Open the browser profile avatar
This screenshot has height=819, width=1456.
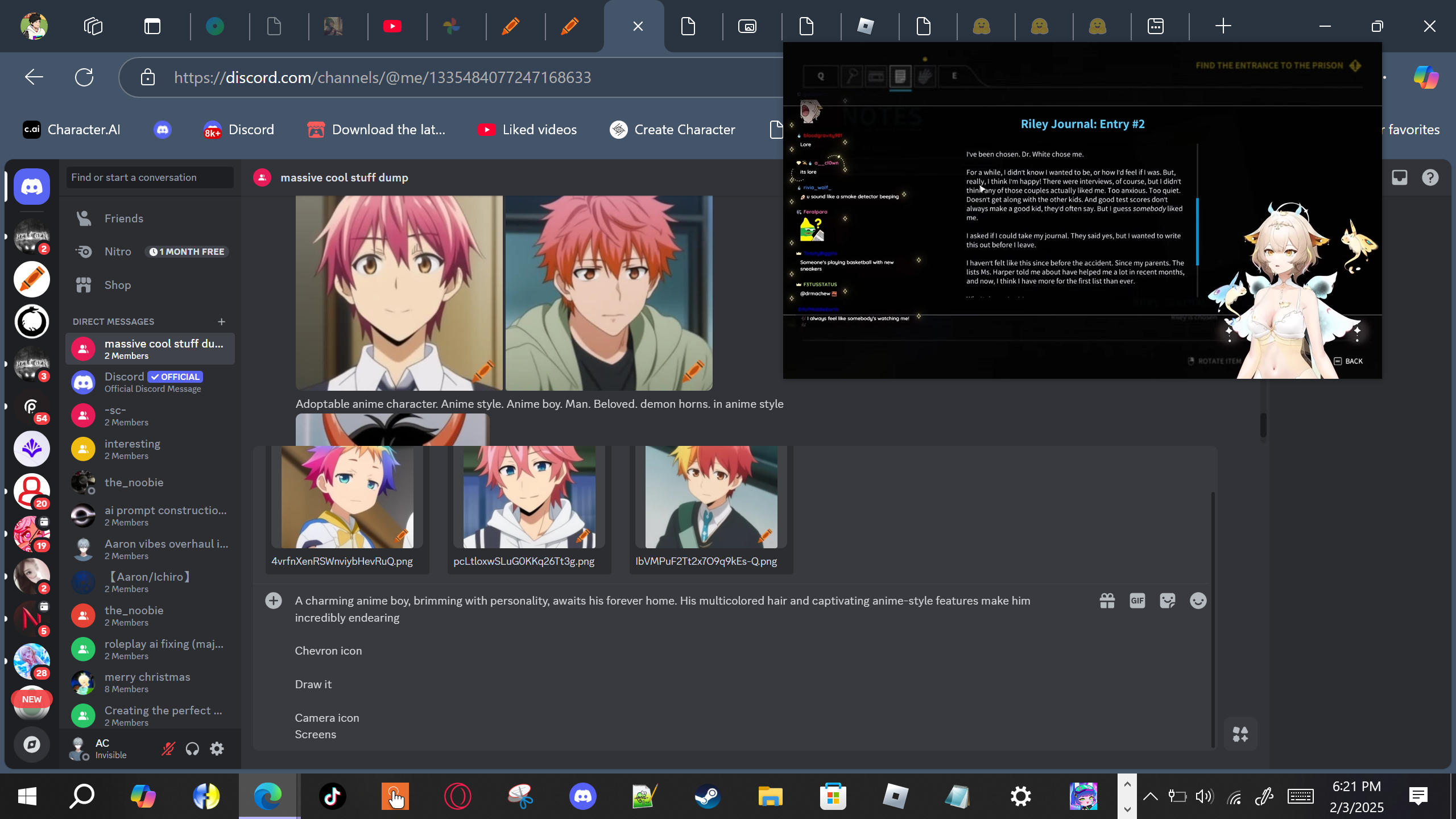(x=34, y=26)
